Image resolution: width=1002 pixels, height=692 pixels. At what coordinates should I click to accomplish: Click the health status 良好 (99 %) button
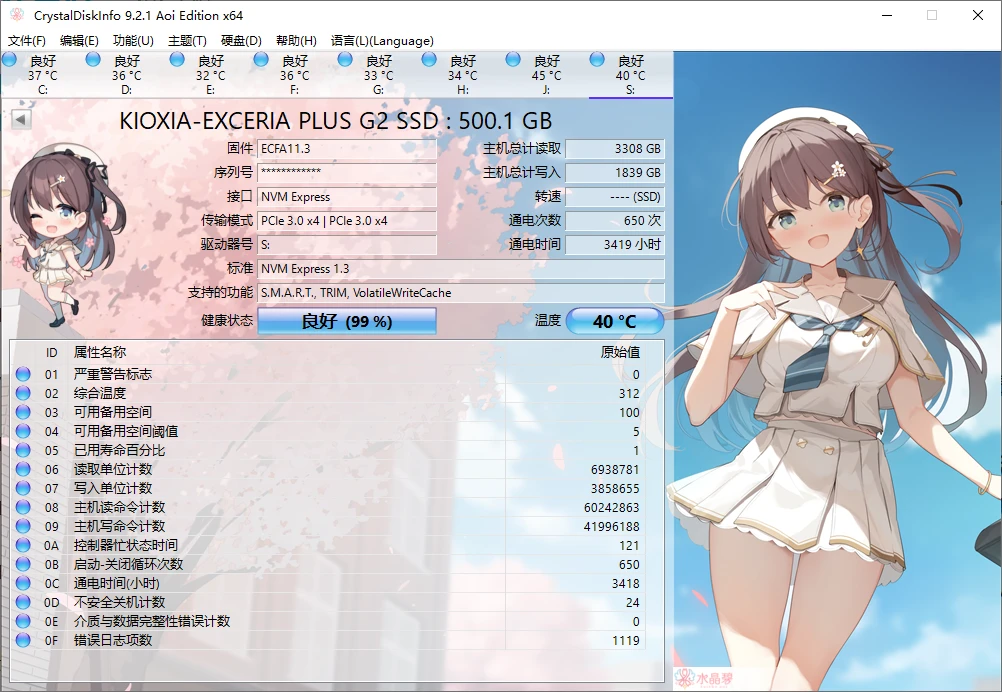(x=346, y=321)
